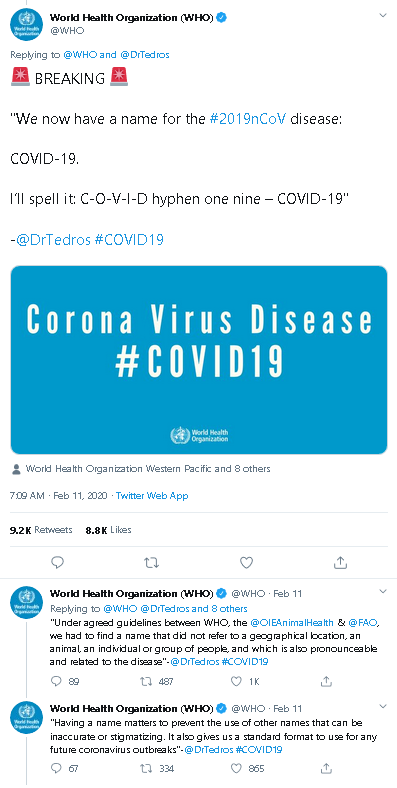Retweet the reply with 334 retweets

[x=145, y=768]
